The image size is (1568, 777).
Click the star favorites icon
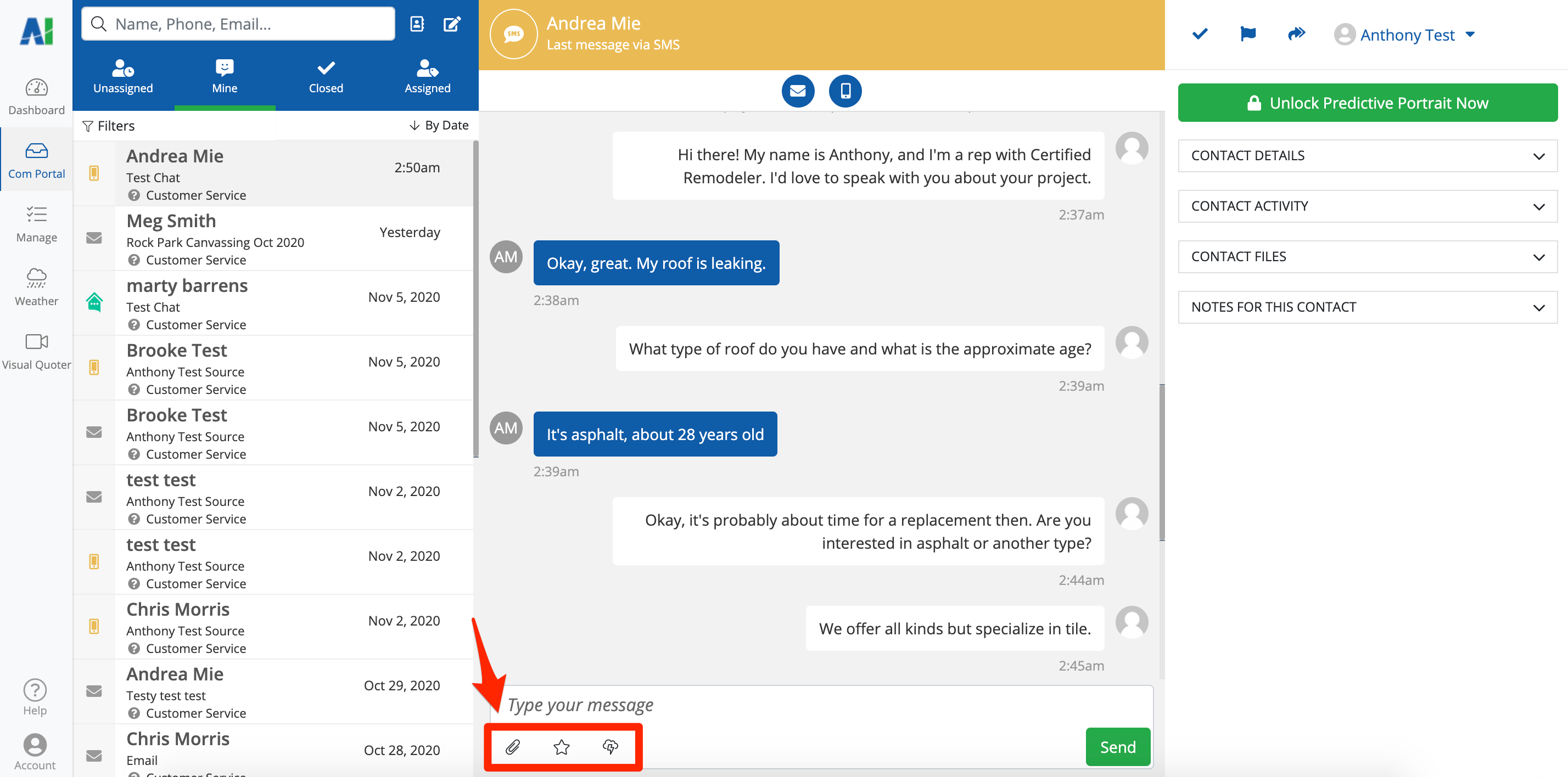click(x=561, y=747)
